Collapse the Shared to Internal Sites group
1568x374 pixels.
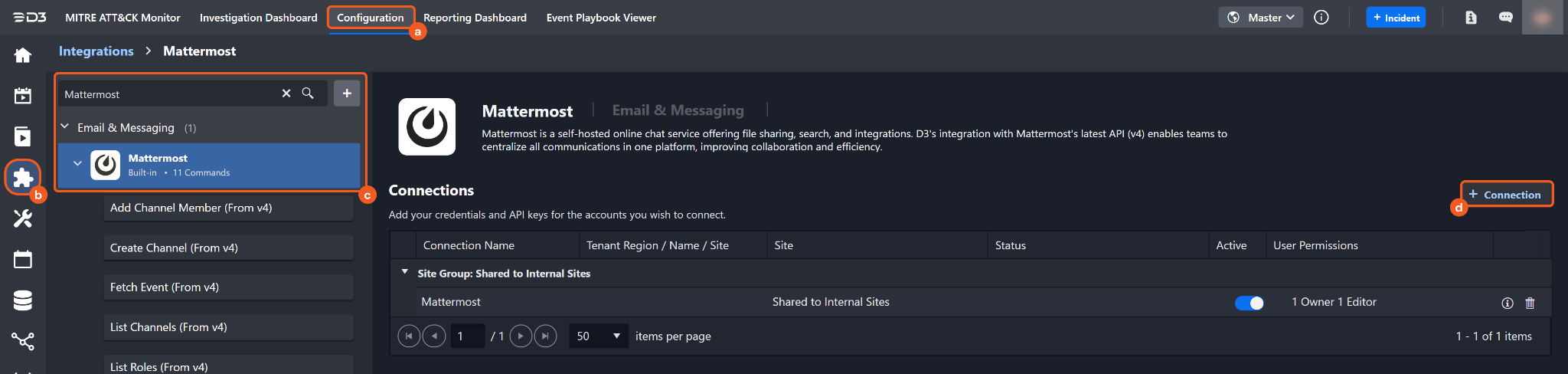[405, 272]
